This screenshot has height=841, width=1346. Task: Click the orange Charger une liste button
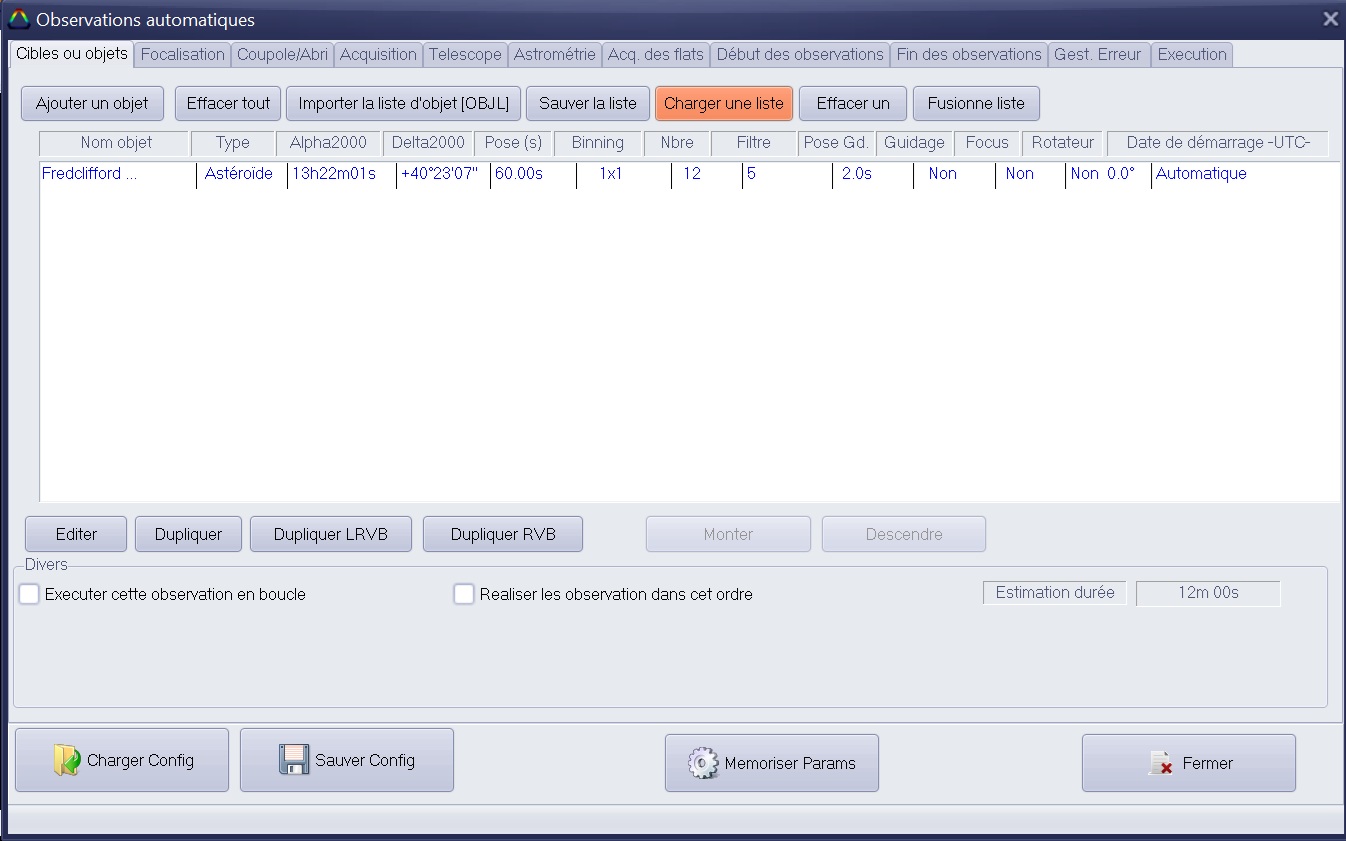[x=723, y=103]
